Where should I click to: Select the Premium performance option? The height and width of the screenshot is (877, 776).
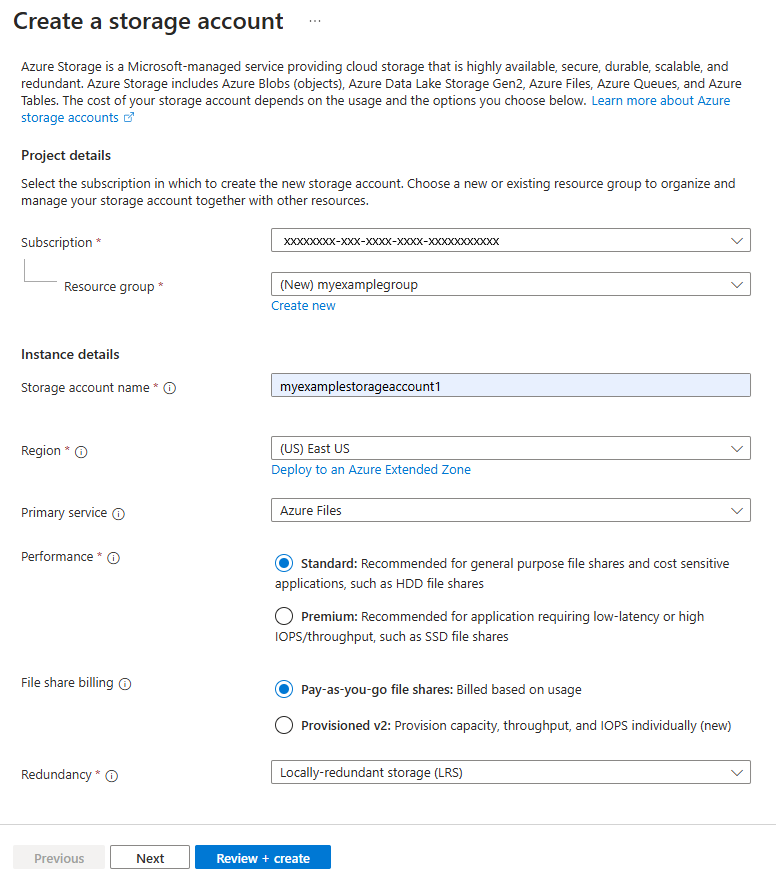pos(283,616)
